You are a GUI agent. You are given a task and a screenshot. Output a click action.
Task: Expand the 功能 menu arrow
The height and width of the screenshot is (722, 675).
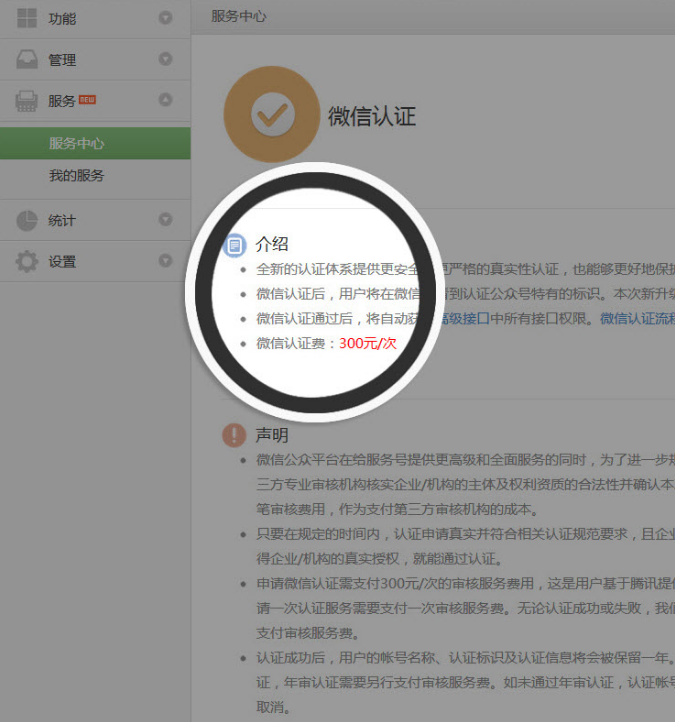tap(165, 18)
